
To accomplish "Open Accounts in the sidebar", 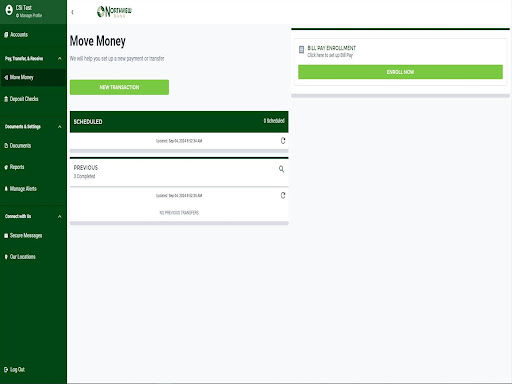I will pyautogui.click(x=33, y=35).
